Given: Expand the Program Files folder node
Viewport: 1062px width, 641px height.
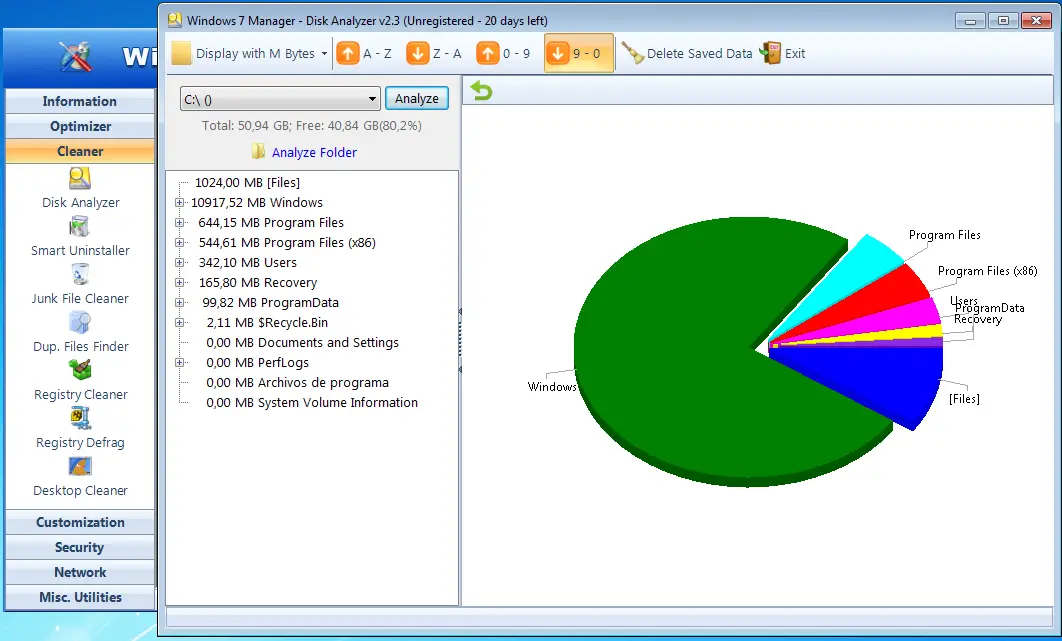Looking at the screenshot, I should click(179, 222).
